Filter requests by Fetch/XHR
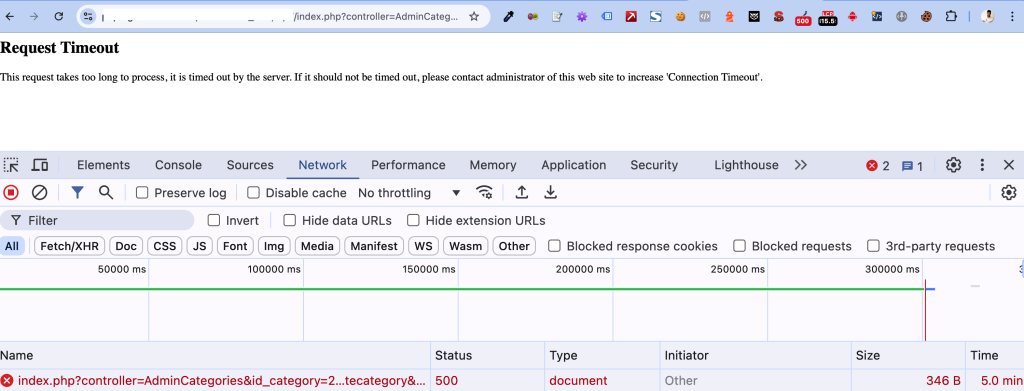This screenshot has height=391, width=1024. (69, 246)
